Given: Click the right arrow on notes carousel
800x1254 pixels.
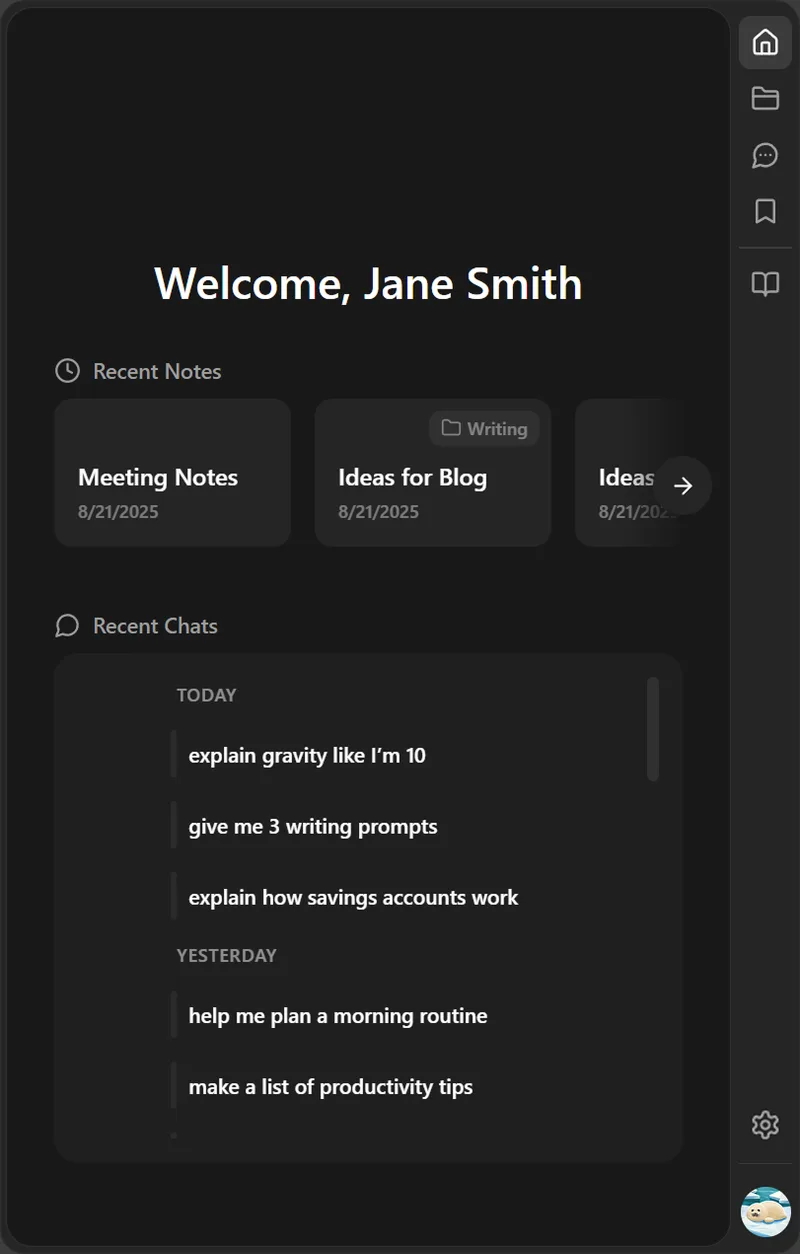Looking at the screenshot, I should tap(683, 486).
